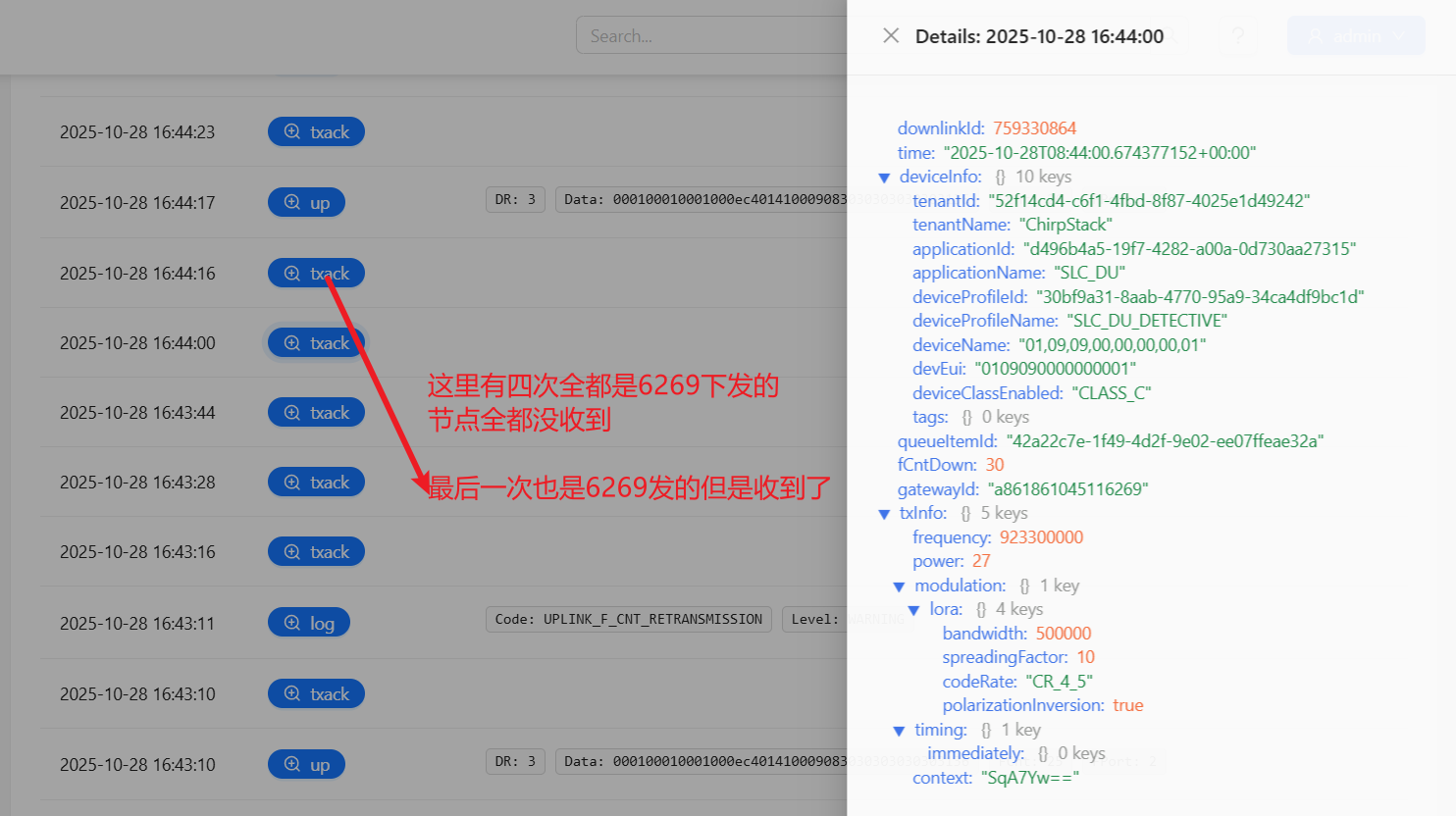Collapse the timing tree node

pos(899,731)
